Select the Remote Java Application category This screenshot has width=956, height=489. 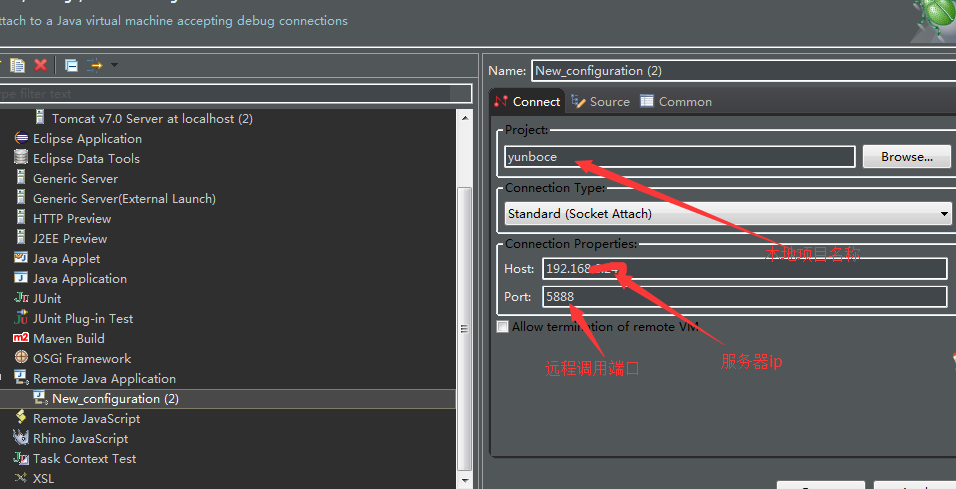click(104, 379)
